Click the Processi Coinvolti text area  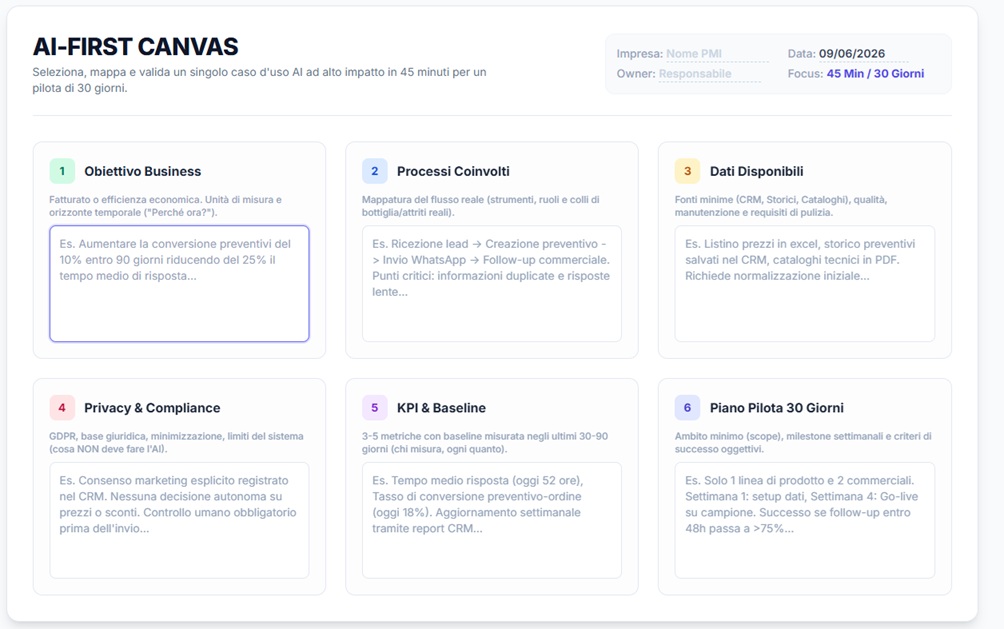(492, 283)
